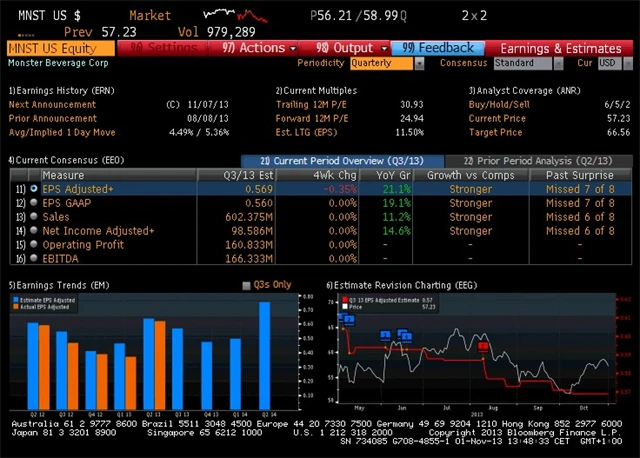Click the Feedback button

click(x=439, y=48)
